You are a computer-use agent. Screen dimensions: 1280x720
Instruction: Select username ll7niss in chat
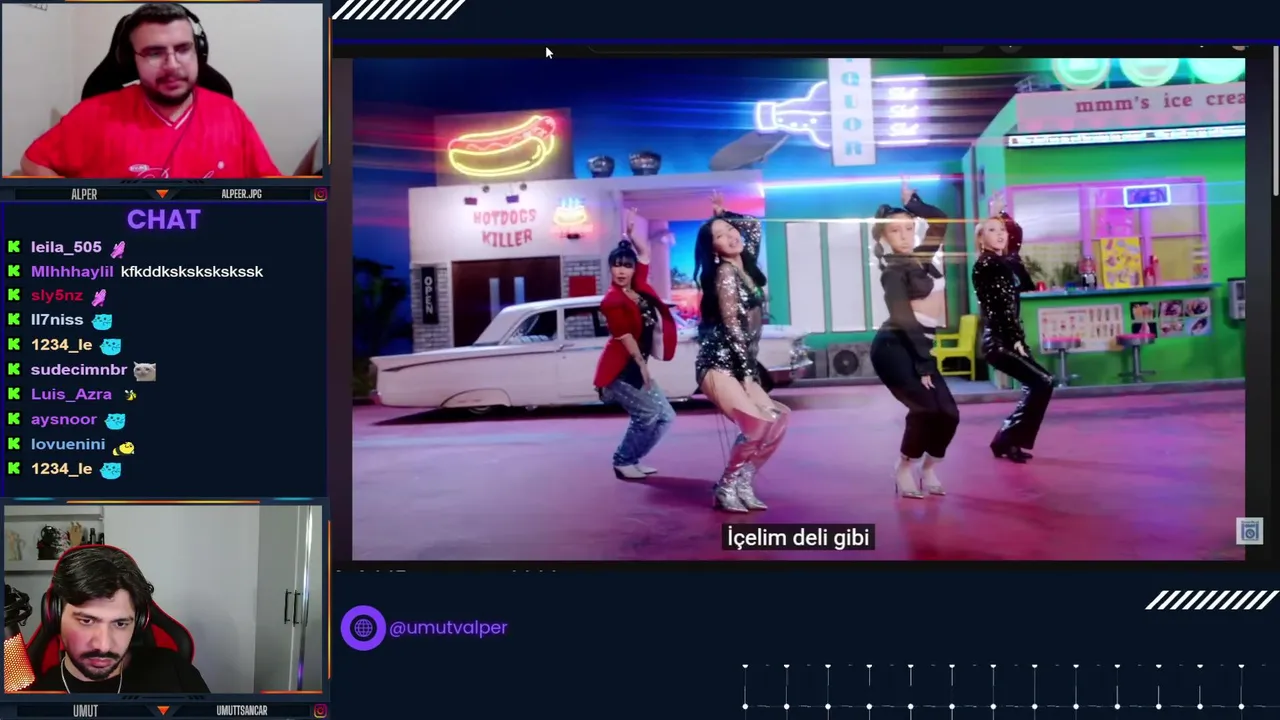pos(57,320)
